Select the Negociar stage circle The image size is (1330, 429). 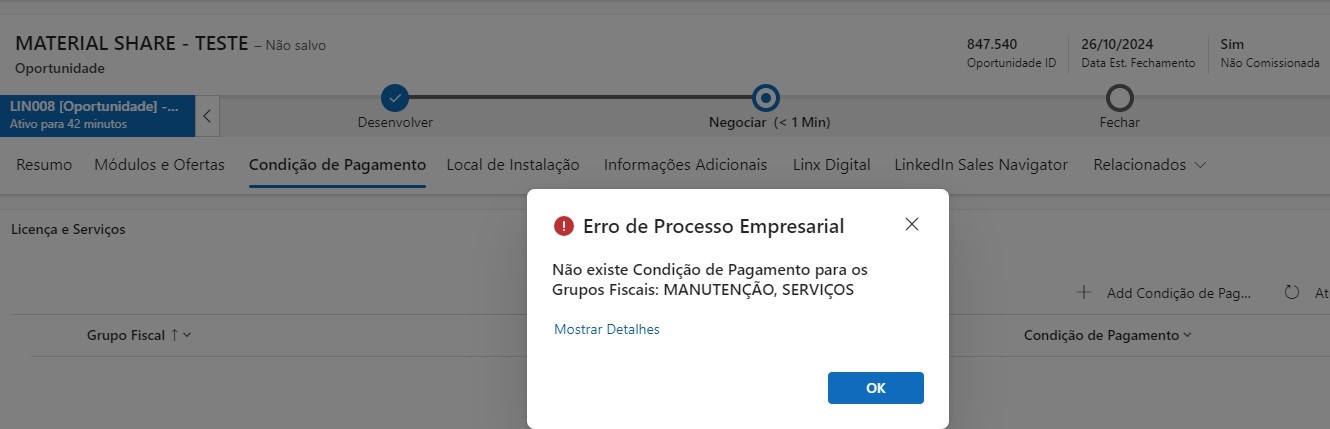766,98
